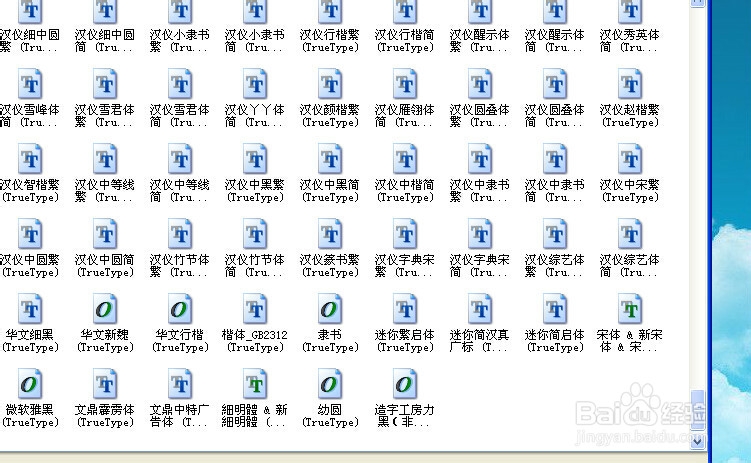Viewport: 751px width, 463px height.
Task: Select the 迷你简启体 font icon
Action: (555, 309)
